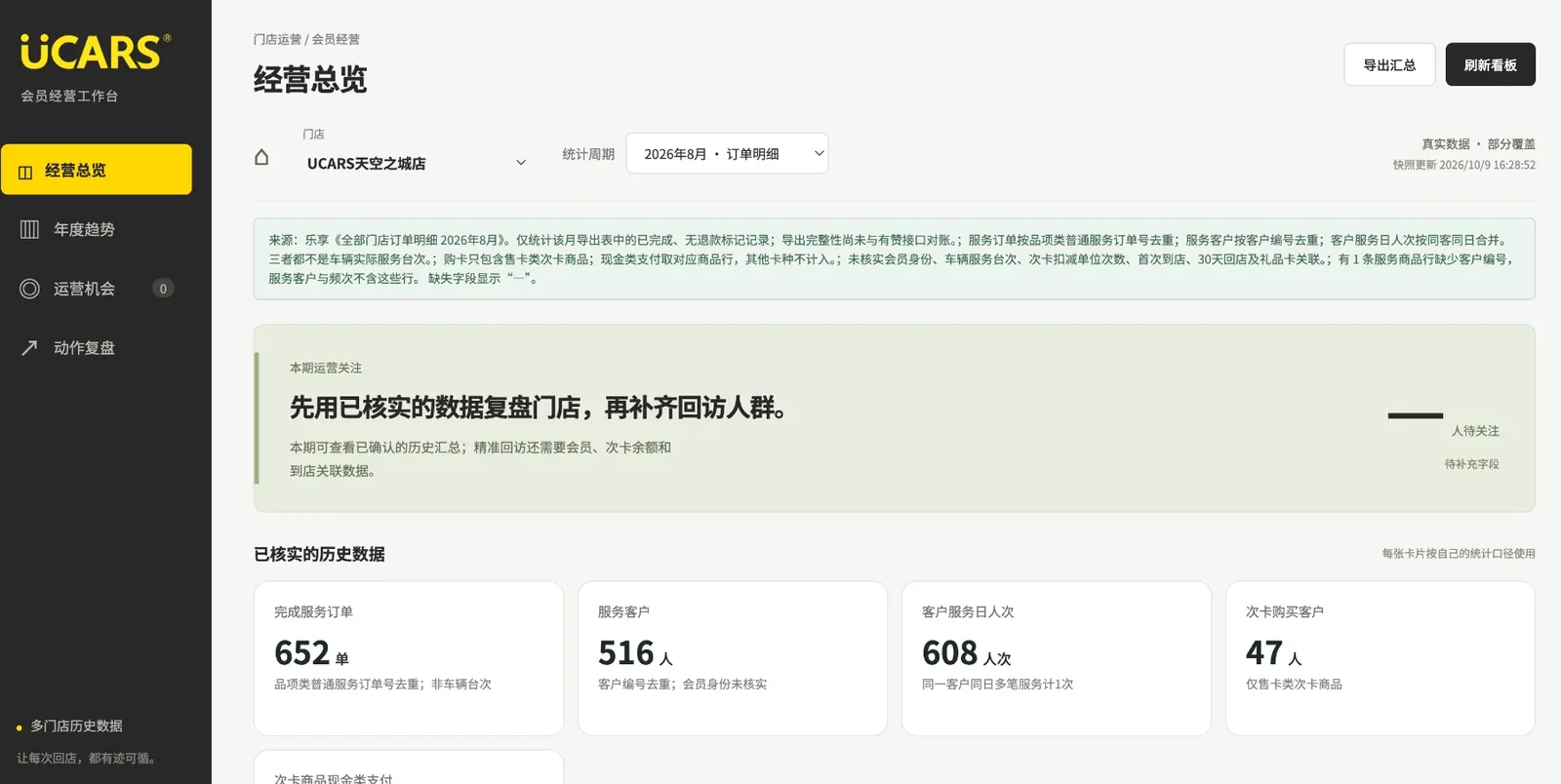Click 客户编号去重；会员身份未核实 note
The height and width of the screenshot is (784, 1561).
pos(682,684)
